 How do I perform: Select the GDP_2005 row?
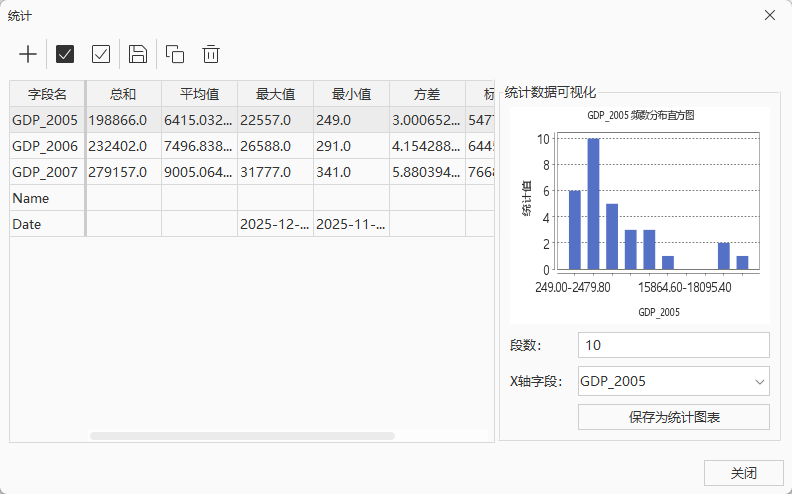pos(45,120)
